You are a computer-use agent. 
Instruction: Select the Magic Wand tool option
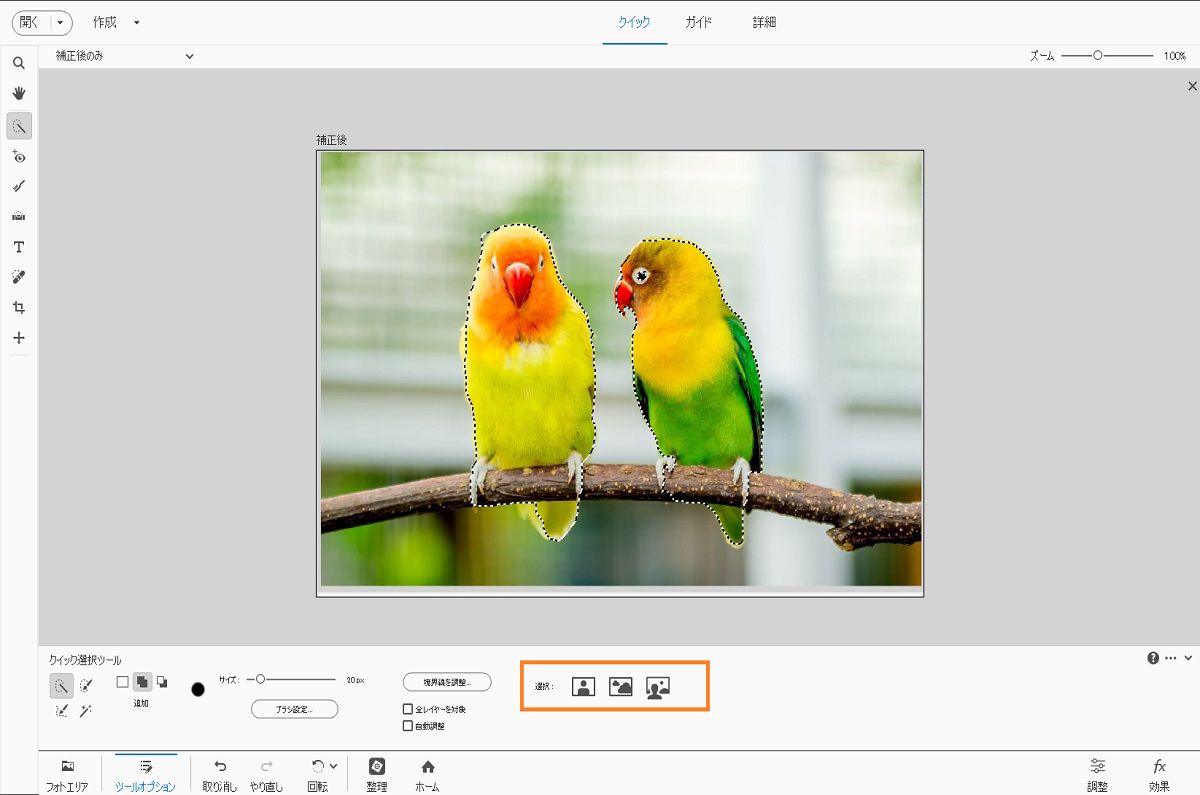coord(86,710)
